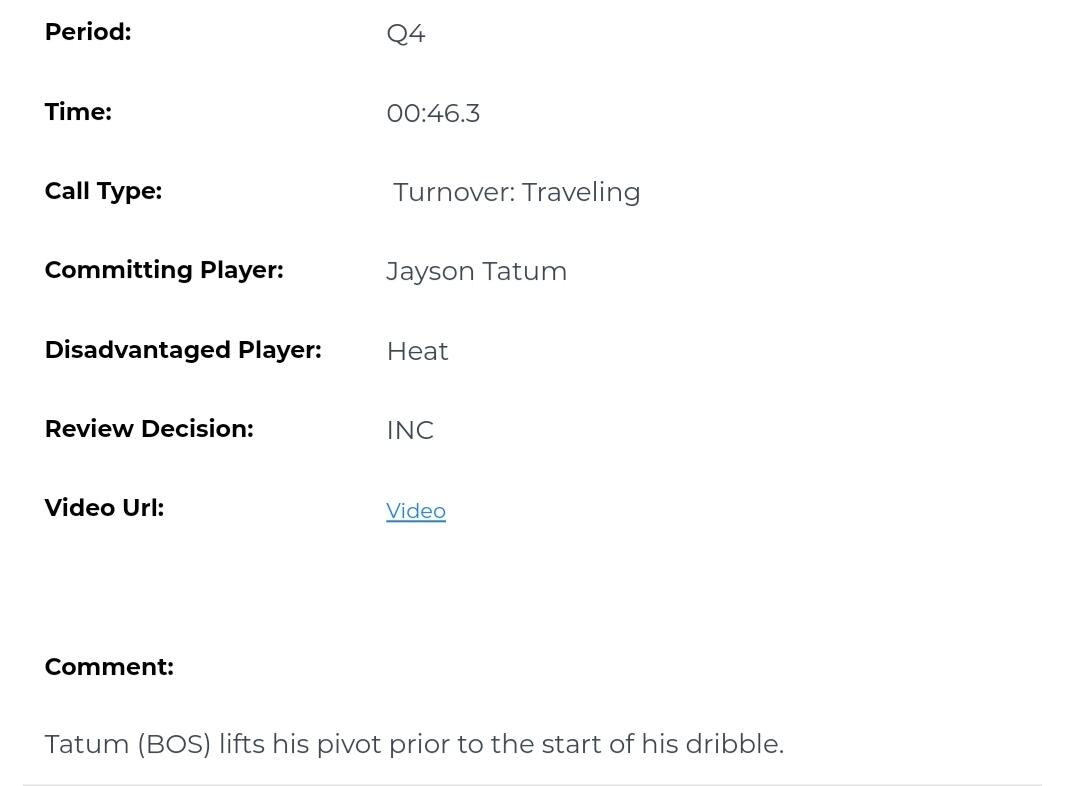Select the INC review decision value
Screen dimensions: 1080x786
410,430
